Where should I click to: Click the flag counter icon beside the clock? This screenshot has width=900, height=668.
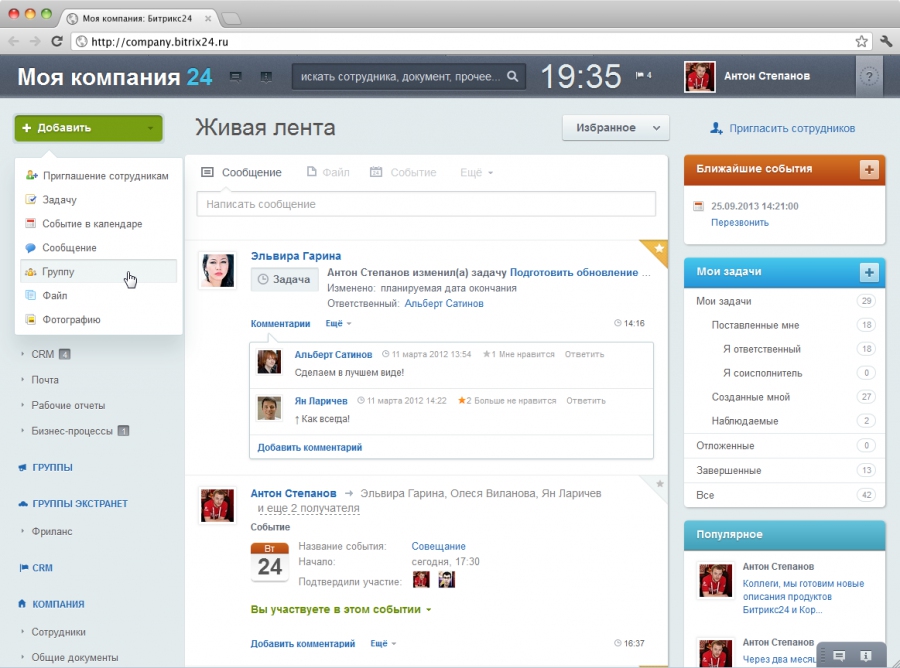pos(643,75)
